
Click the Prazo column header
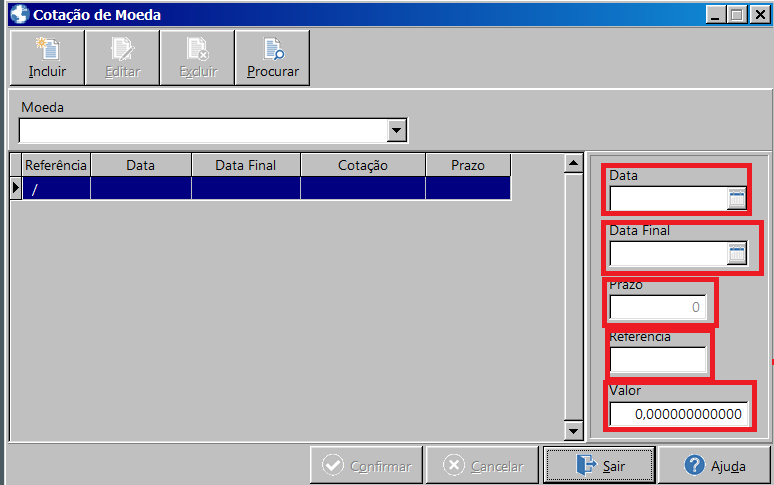coord(468,165)
